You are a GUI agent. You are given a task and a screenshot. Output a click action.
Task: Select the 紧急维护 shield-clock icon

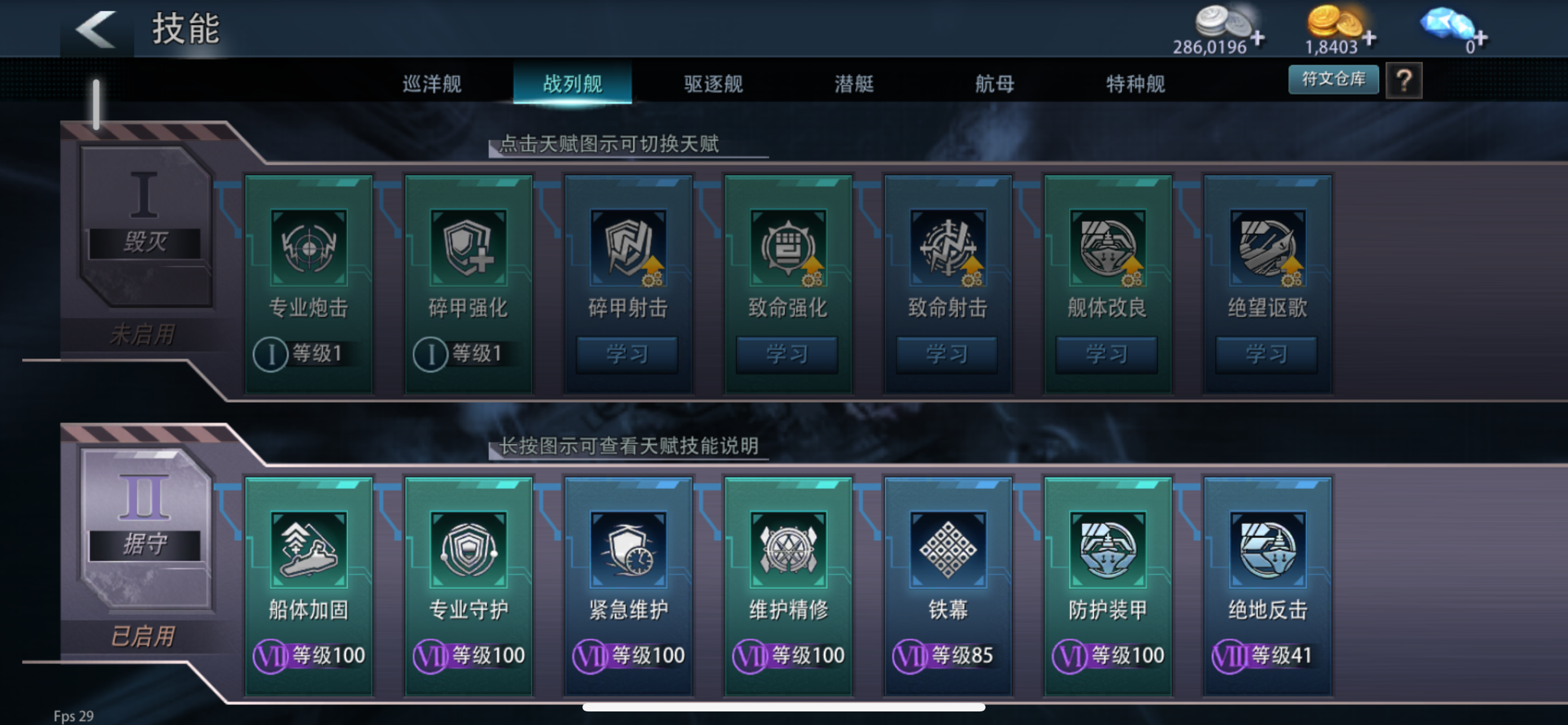[628, 550]
